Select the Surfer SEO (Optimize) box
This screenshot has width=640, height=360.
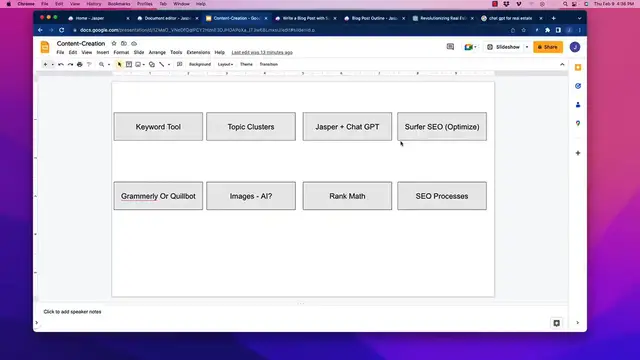(x=442, y=127)
